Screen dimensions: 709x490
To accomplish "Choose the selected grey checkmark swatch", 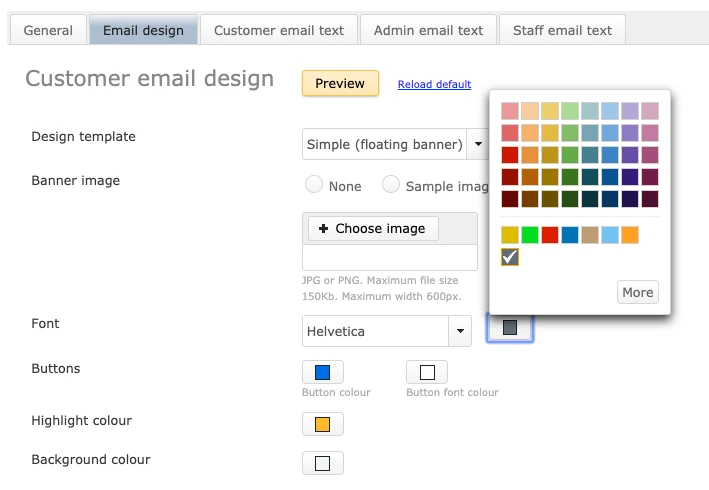I will tap(510, 258).
